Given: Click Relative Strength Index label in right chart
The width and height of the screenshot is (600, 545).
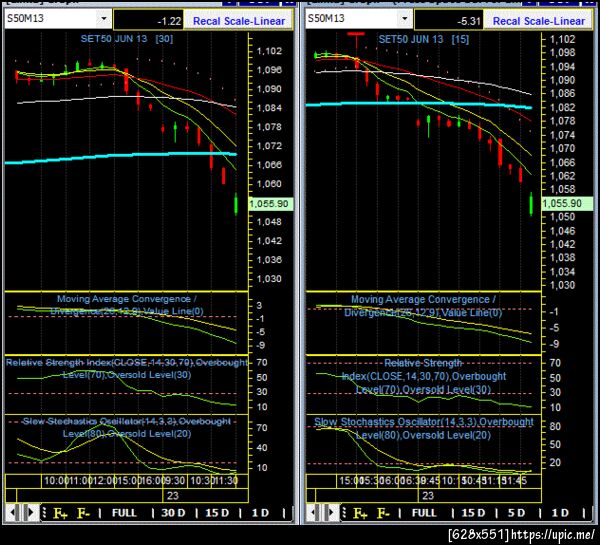Looking at the screenshot, I should pos(424,376).
